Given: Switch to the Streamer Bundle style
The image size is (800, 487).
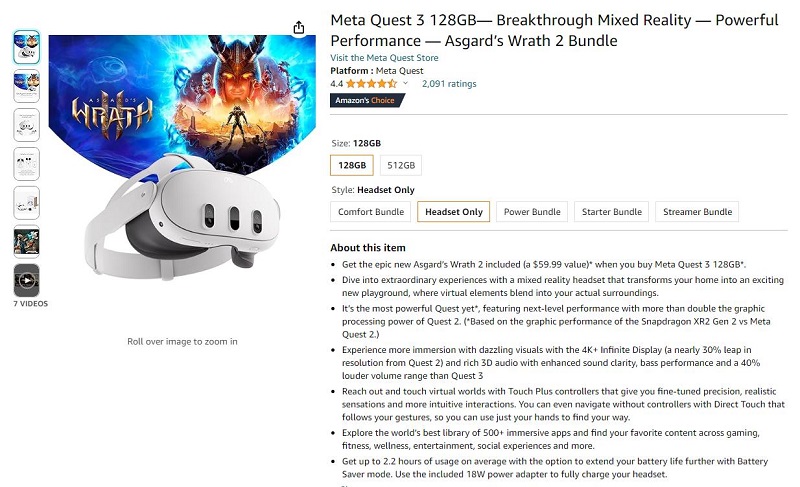Looking at the screenshot, I should point(697,212).
